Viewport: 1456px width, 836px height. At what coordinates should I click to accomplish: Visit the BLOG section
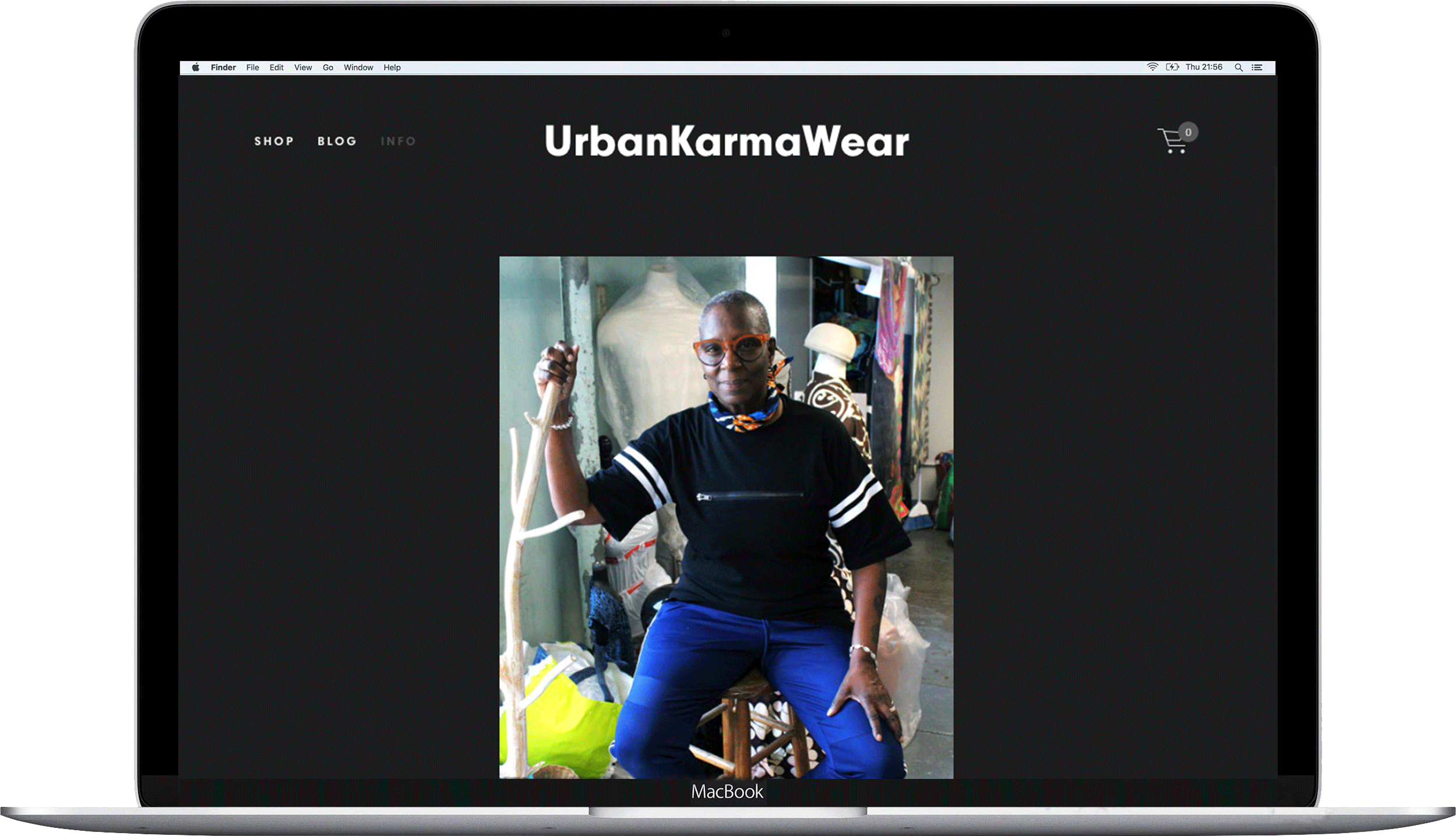click(x=337, y=141)
